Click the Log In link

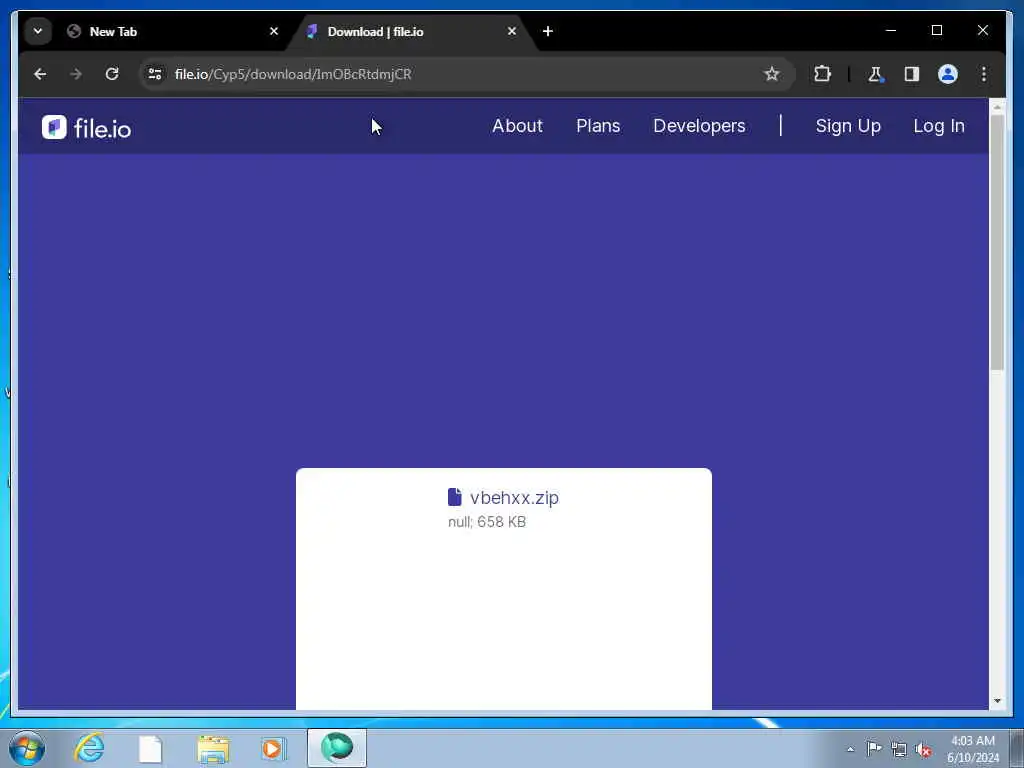point(939,126)
